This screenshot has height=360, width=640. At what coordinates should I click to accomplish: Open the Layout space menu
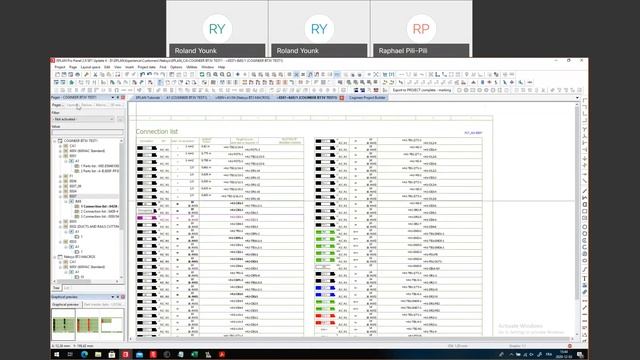[90, 67]
